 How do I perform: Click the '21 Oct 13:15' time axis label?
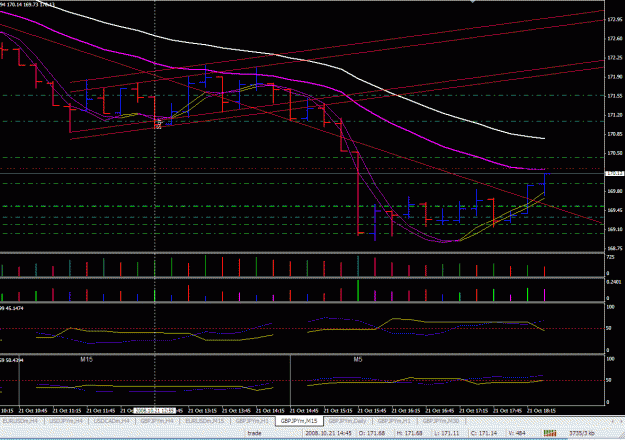coord(202,411)
